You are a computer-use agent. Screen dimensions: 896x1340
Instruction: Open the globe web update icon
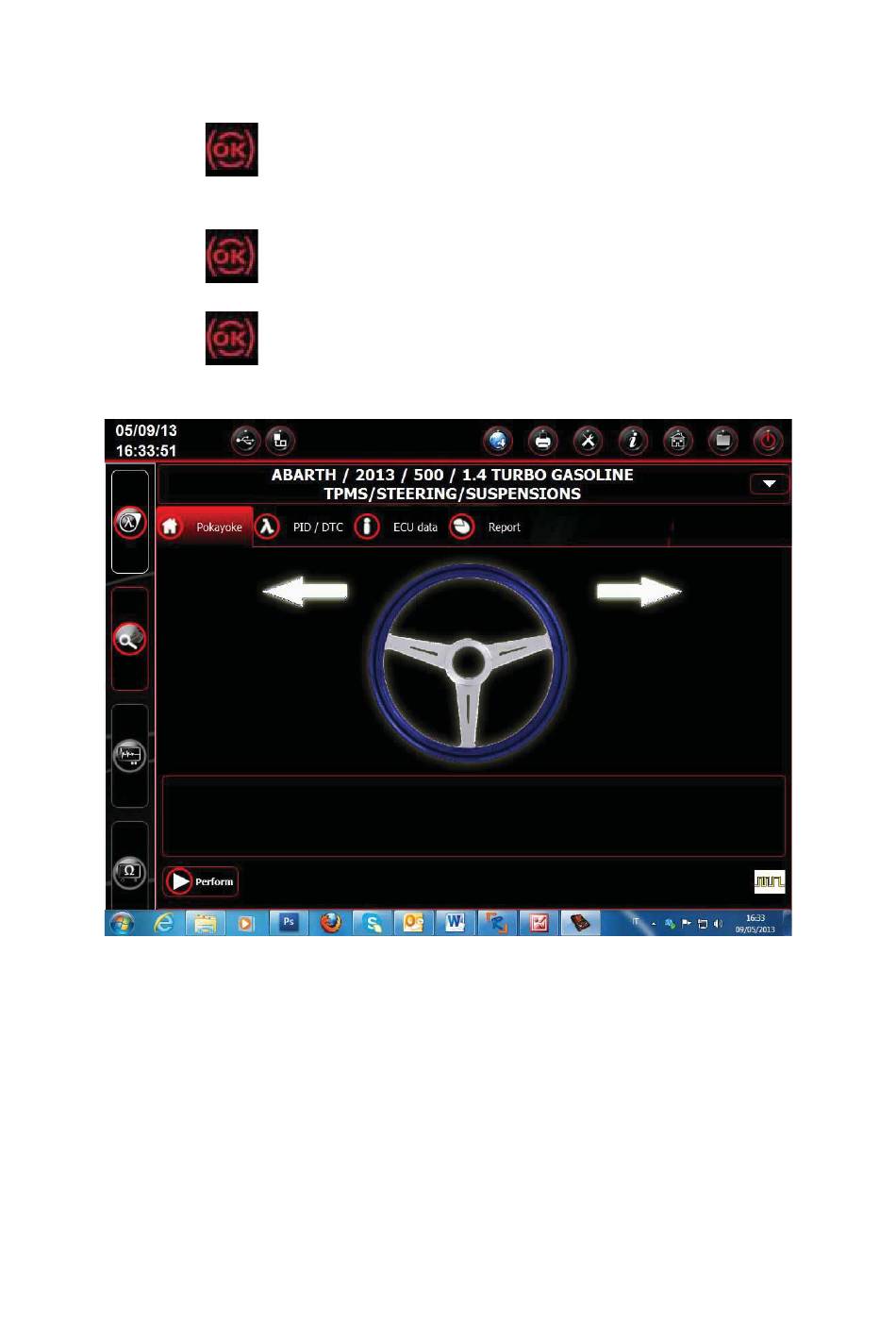tap(498, 441)
